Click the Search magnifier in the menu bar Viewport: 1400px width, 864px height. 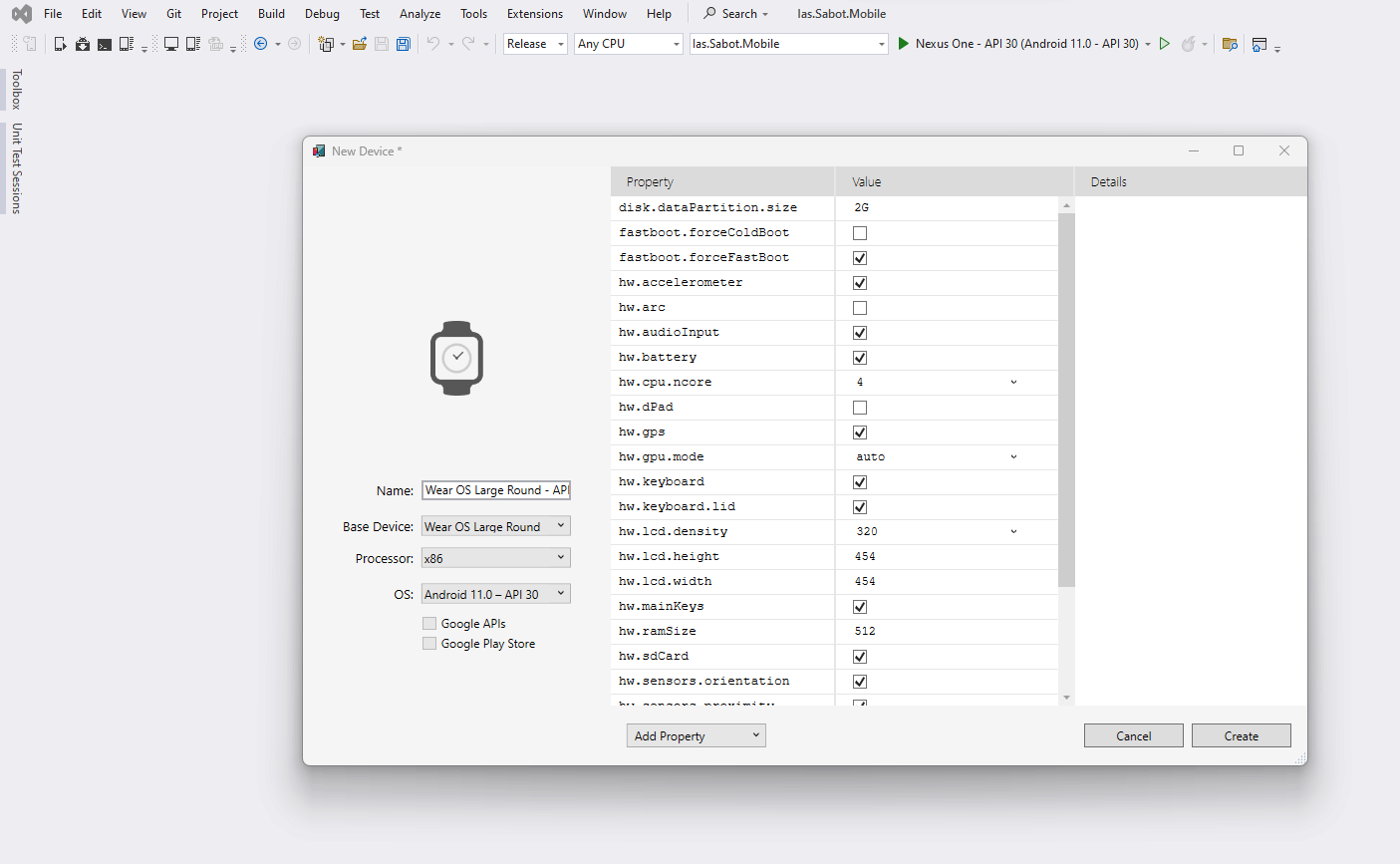point(709,14)
